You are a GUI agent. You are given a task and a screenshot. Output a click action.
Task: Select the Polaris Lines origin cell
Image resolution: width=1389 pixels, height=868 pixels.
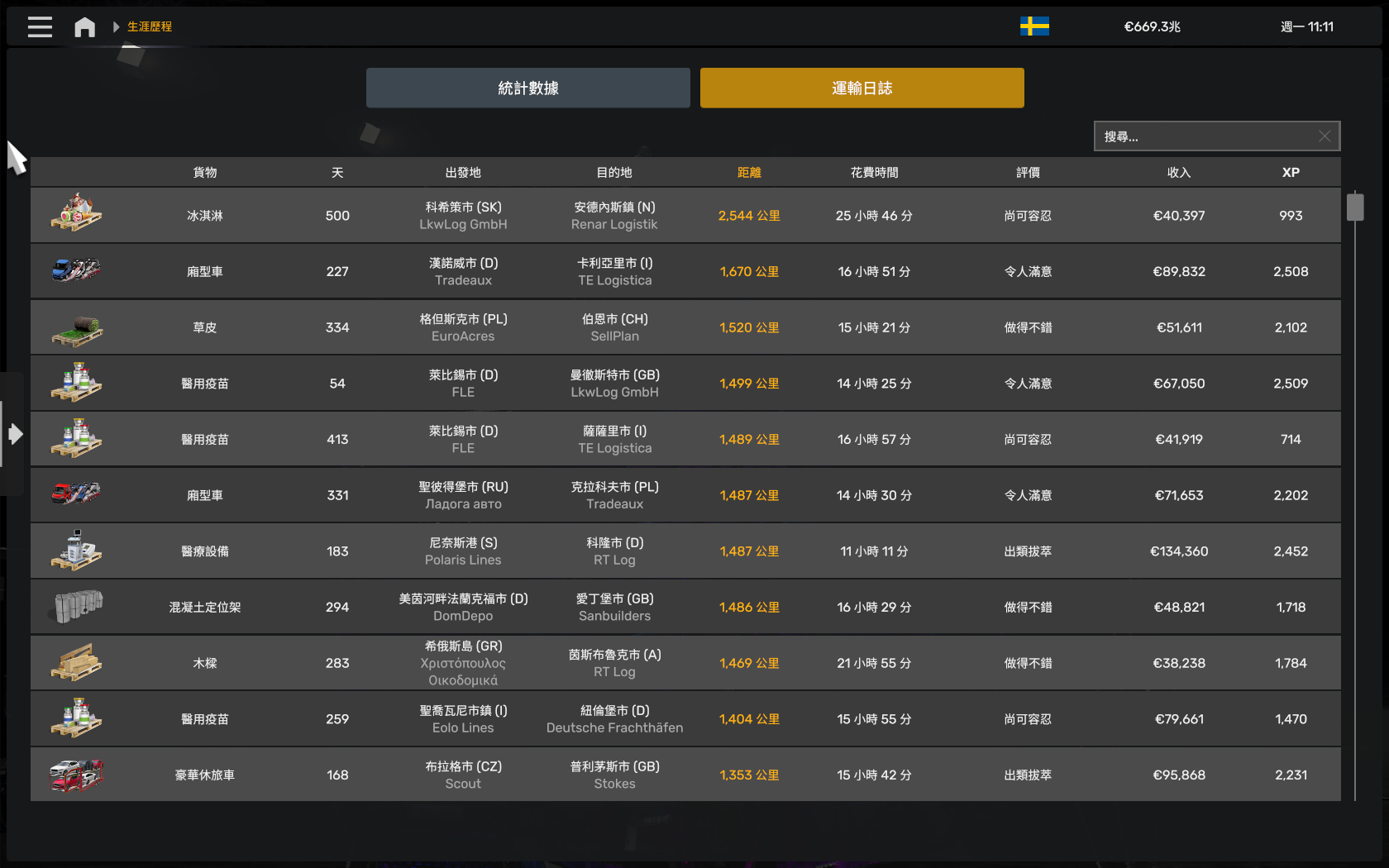[x=463, y=560]
